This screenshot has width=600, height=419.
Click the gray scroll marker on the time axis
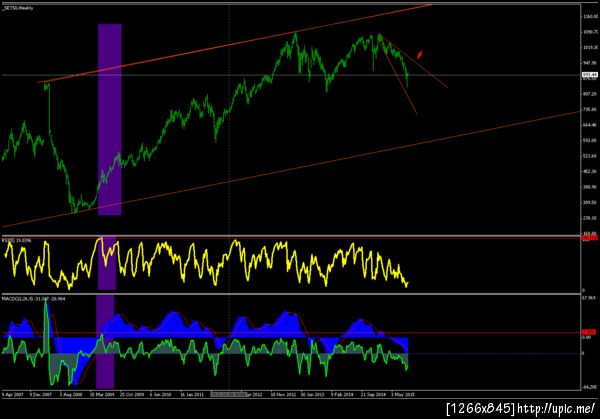tap(230, 394)
